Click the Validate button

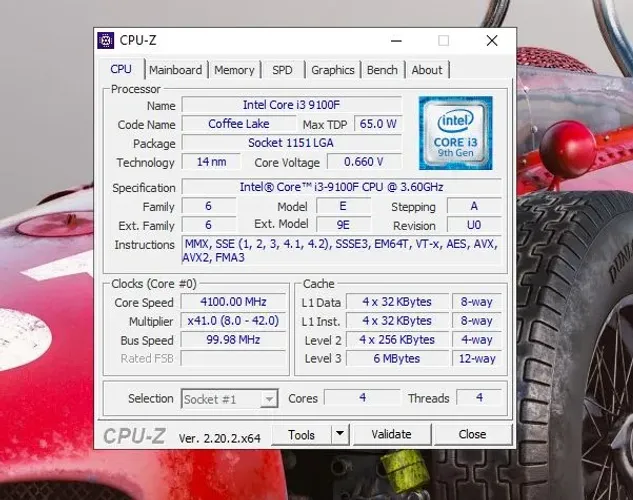click(x=392, y=434)
